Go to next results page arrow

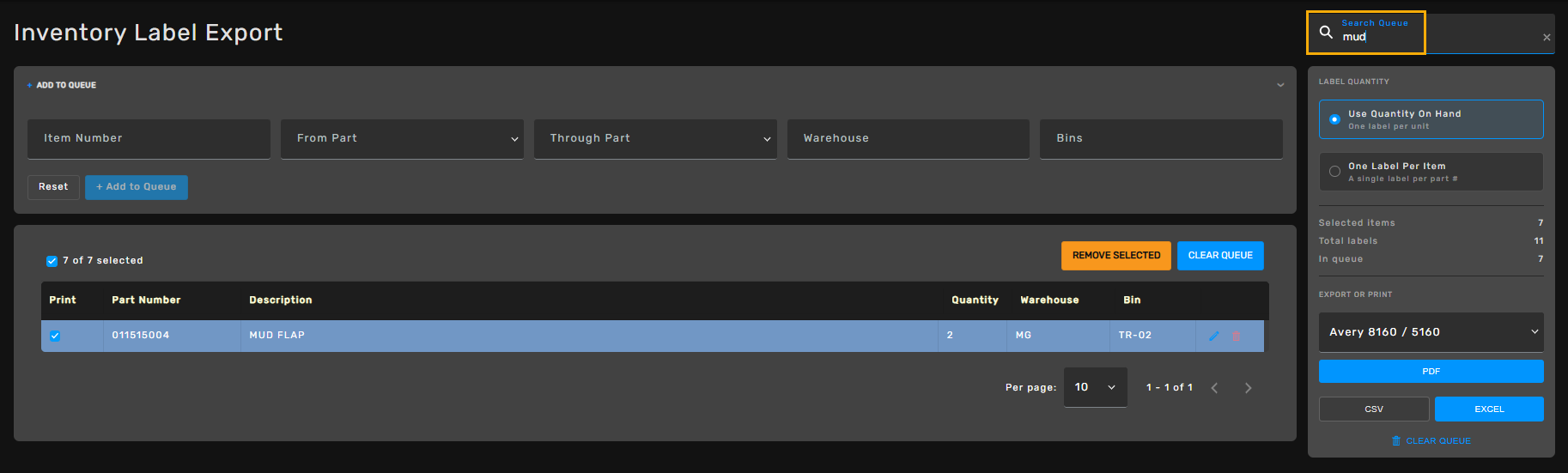[x=1248, y=388]
